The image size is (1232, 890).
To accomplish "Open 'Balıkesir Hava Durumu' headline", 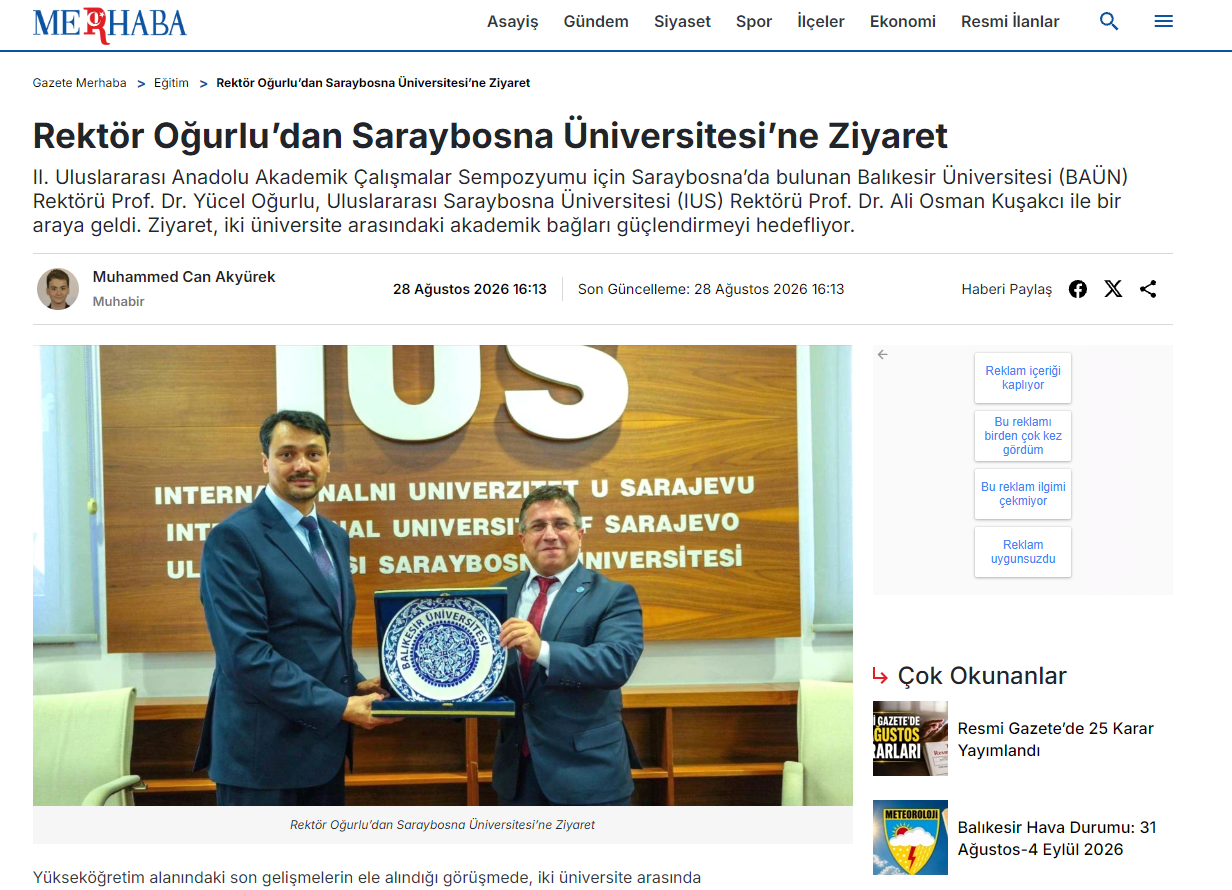I will [1057, 838].
